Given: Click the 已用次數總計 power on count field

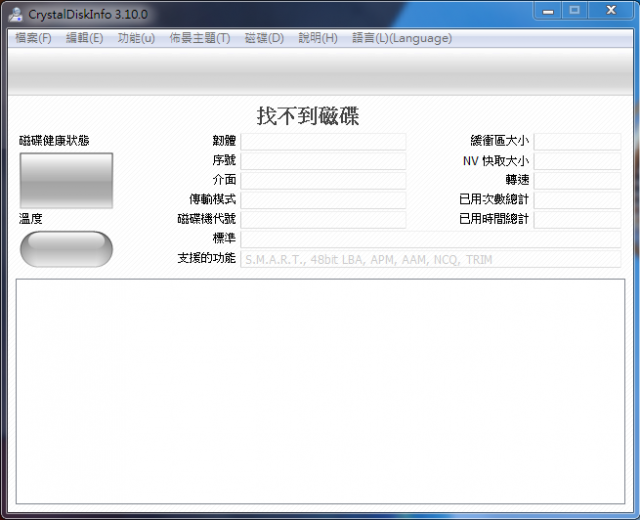Looking at the screenshot, I should [577, 200].
